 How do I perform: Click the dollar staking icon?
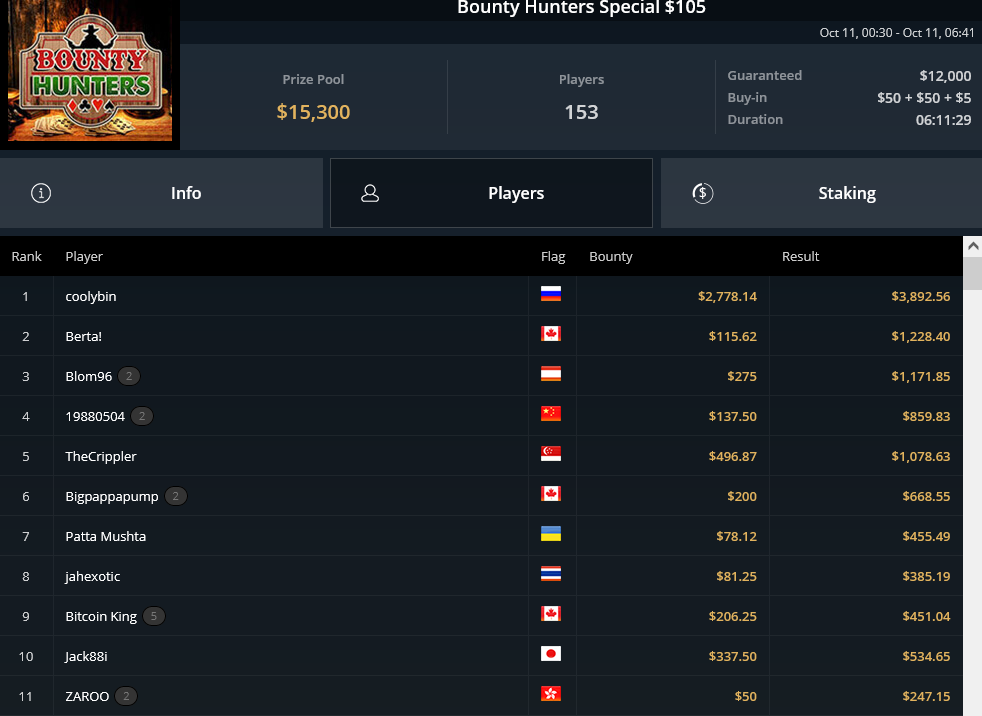pyautogui.click(x=703, y=193)
